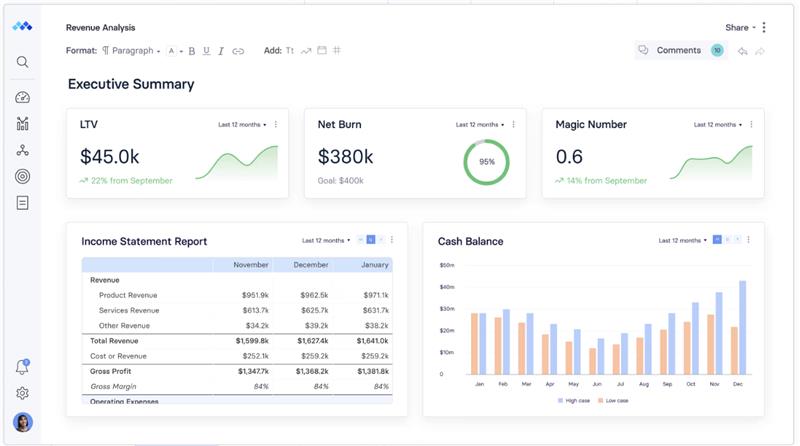Click the target goals icon in sidebar

(22, 177)
